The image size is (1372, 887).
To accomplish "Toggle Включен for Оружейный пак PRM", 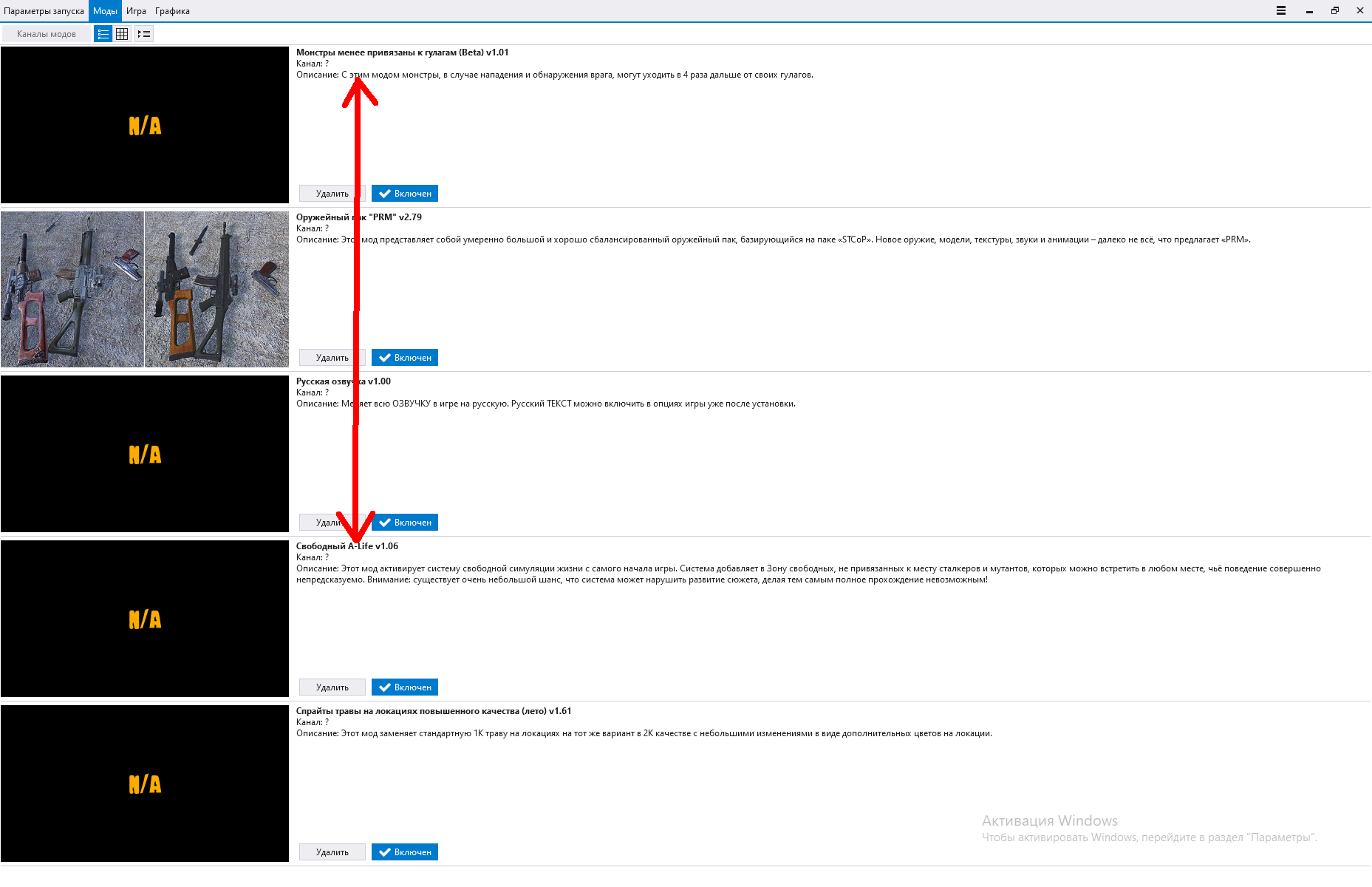I will point(405,358).
